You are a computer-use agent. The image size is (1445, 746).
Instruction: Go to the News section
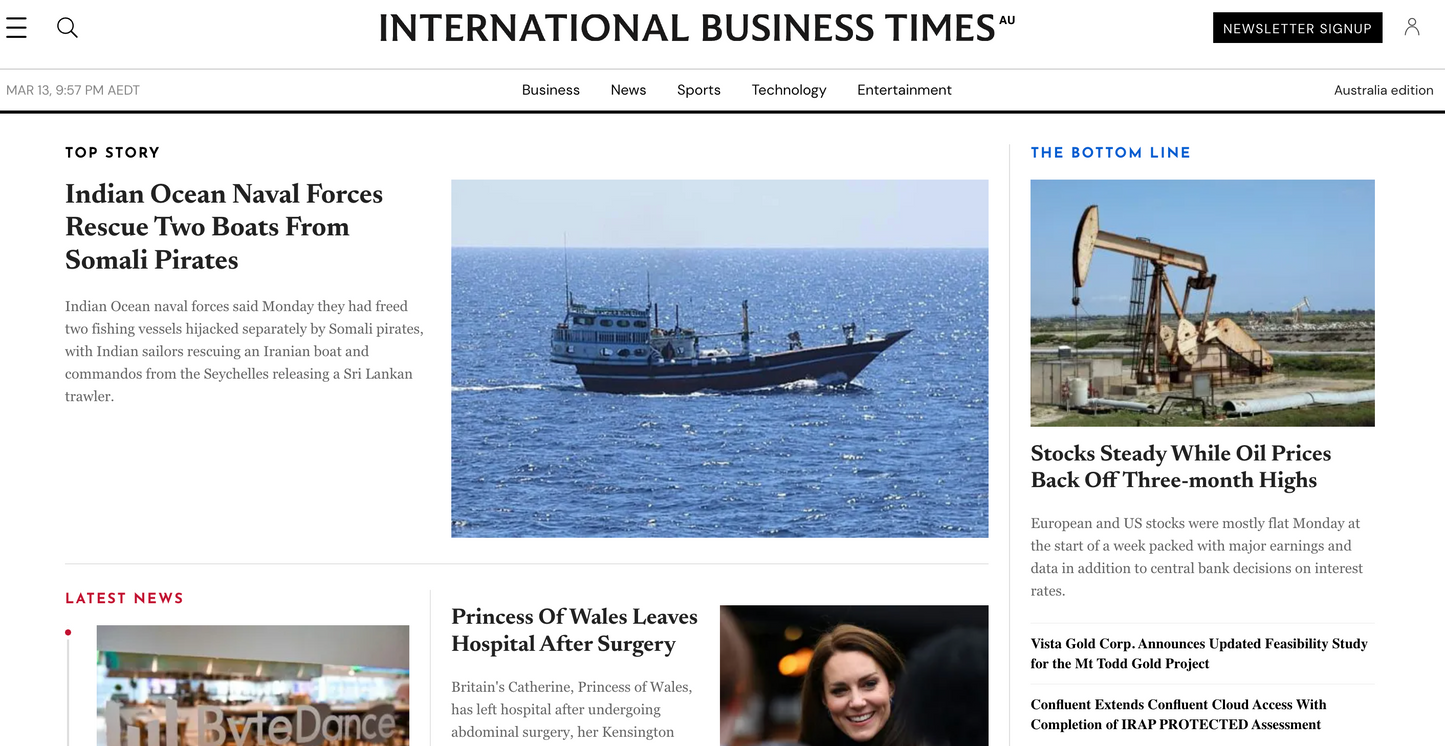[628, 90]
